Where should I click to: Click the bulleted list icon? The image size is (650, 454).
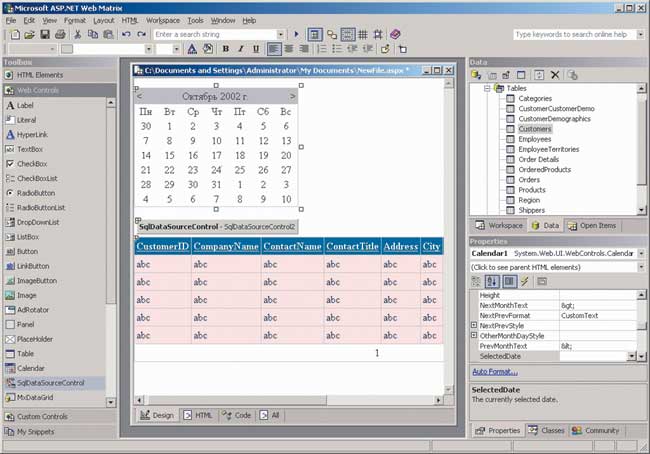pyautogui.click(x=337, y=49)
